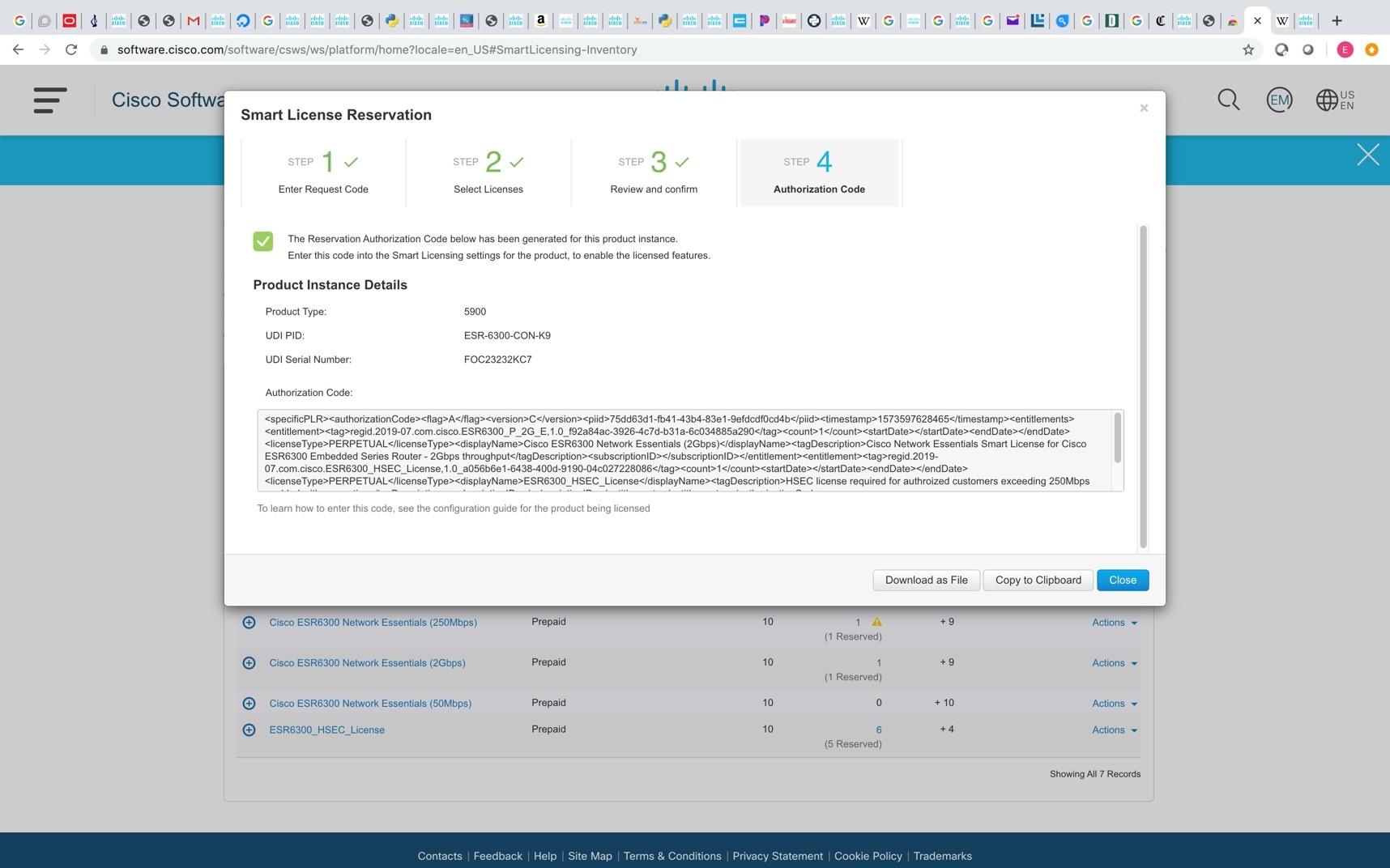This screenshot has width=1390, height=868.
Task: Open Privacy Statement footer link
Action: click(778, 856)
